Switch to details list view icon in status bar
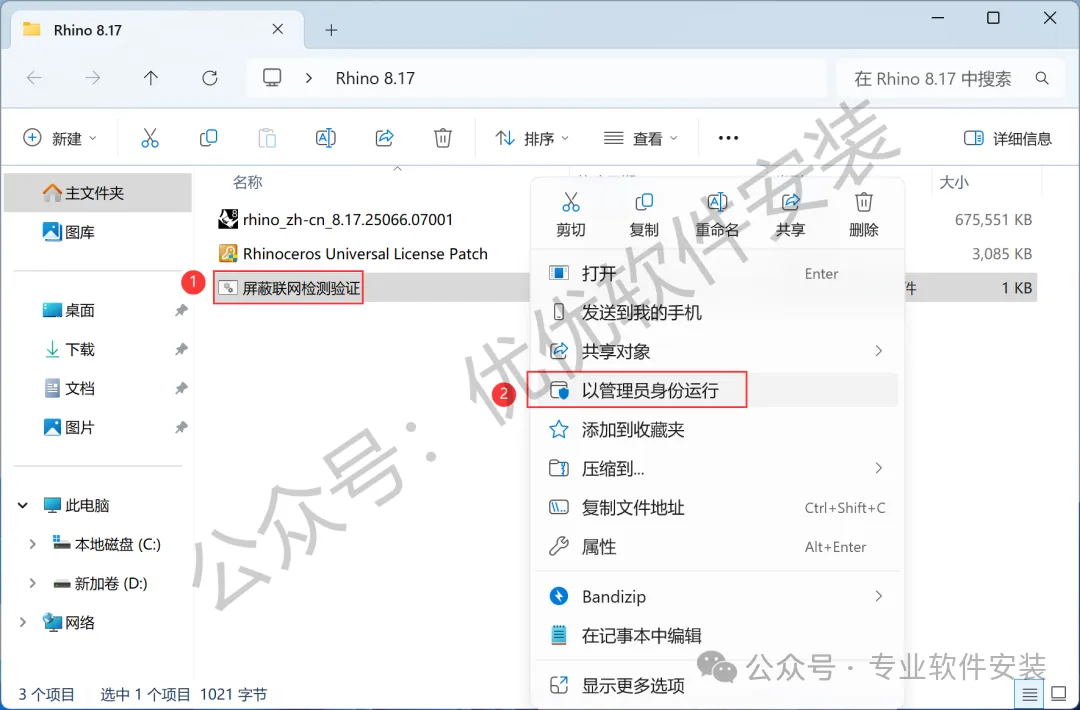Screen dimensions: 1080x710 [x=1030, y=694]
